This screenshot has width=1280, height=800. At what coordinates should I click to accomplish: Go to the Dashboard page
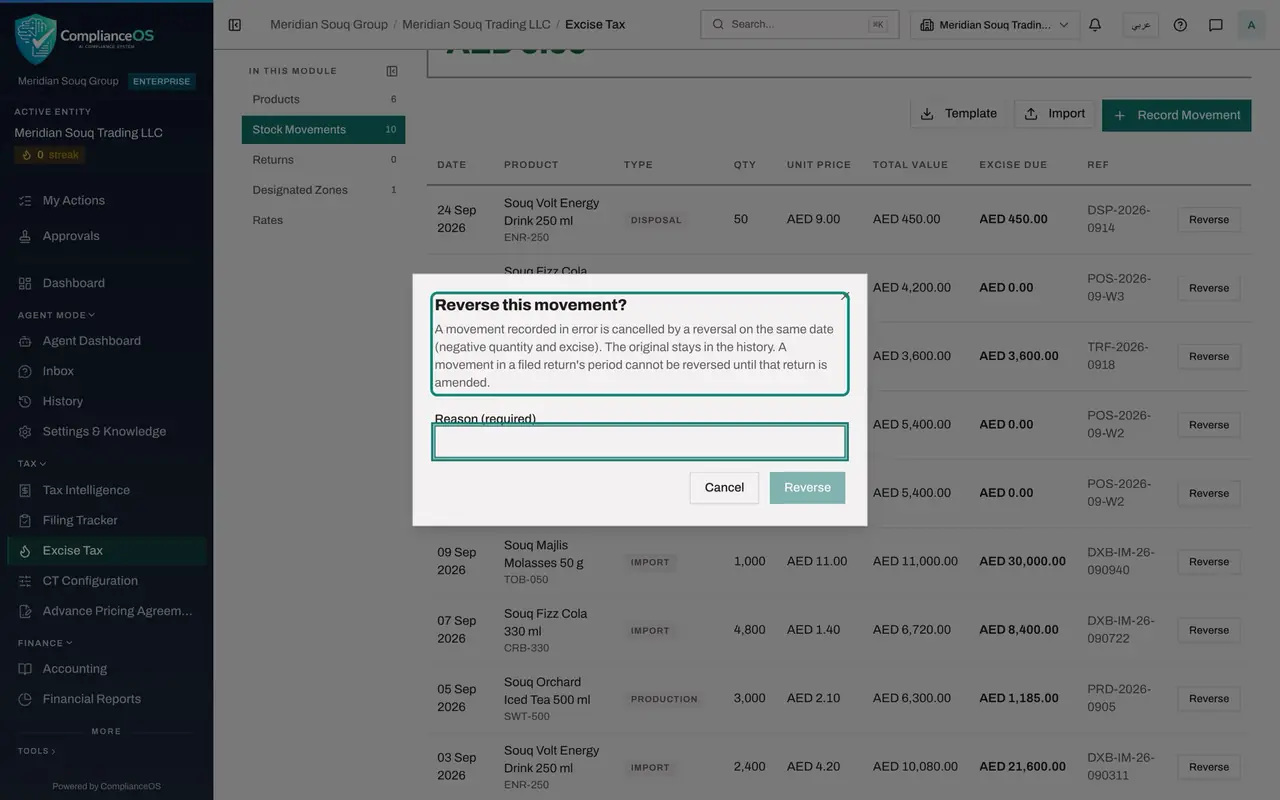coord(107,284)
